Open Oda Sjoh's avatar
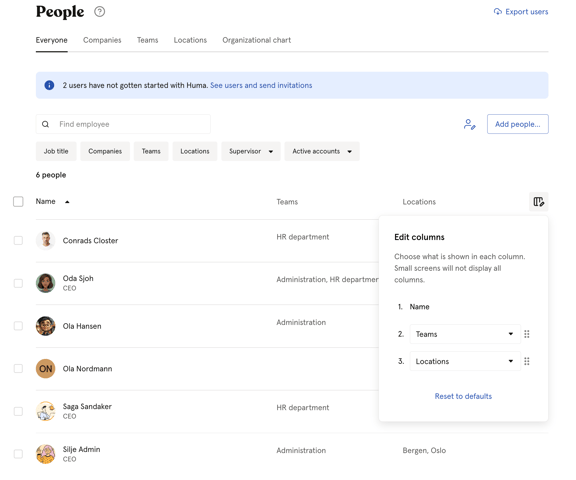Image resolution: width=576 pixels, height=480 pixels. 46,283
